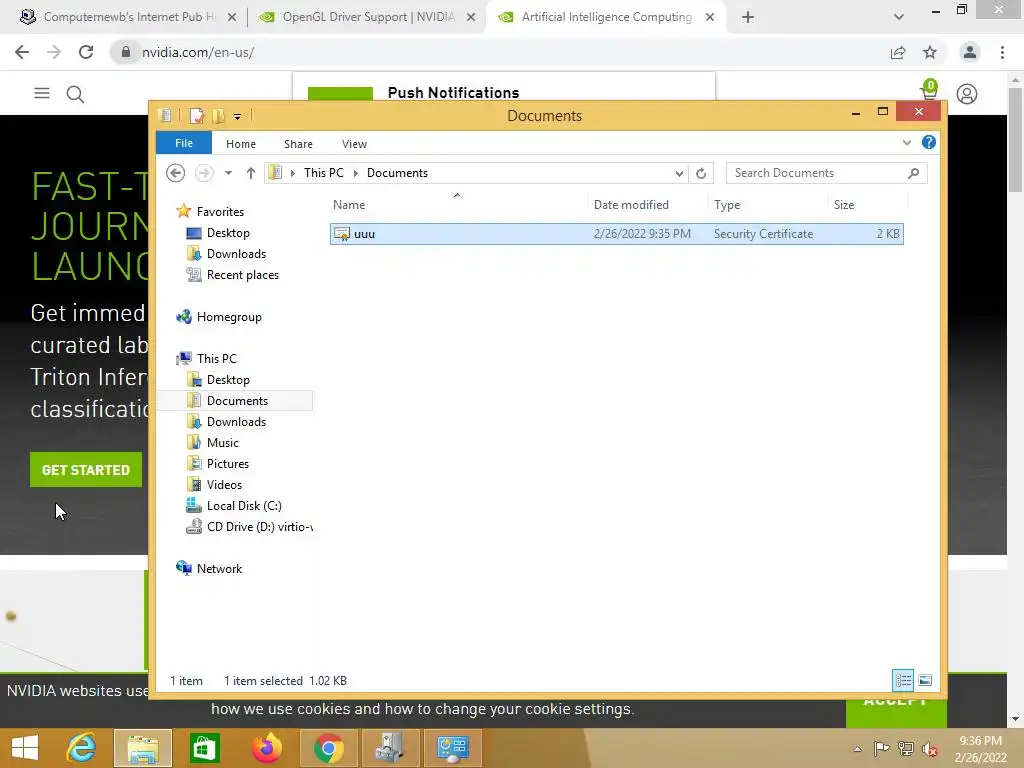1024x768 pixels.
Task: Open the View ribbon tab
Action: 354,144
